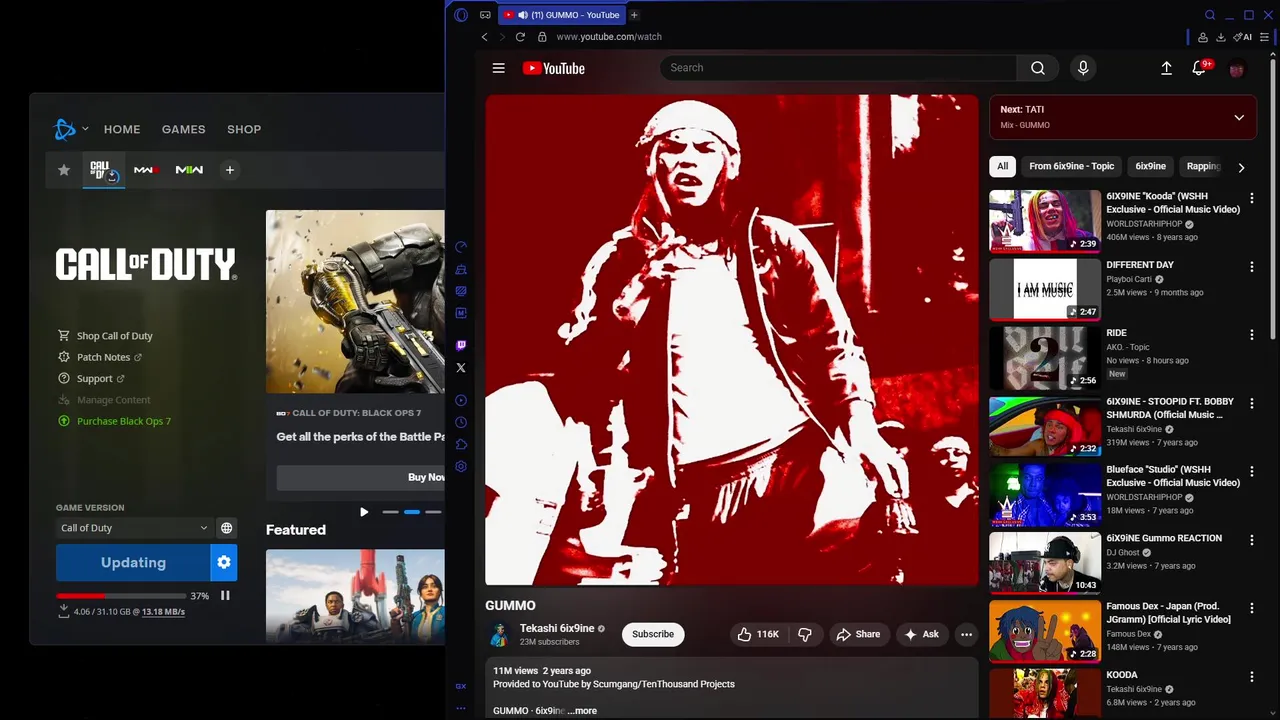Open options for 6IX9INE Kooda video
Image resolution: width=1280 pixels, height=720 pixels.
tap(1252, 199)
